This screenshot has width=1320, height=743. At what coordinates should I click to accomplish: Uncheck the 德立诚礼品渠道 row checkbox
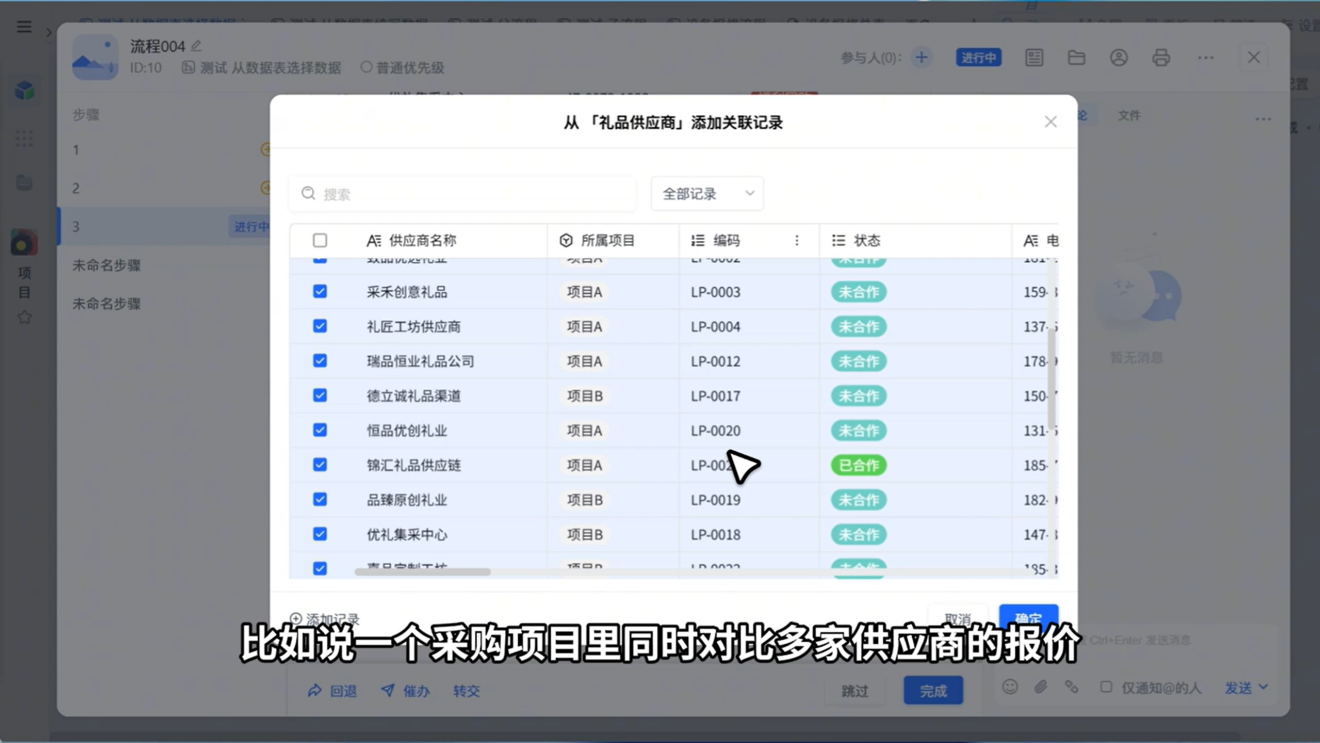pyautogui.click(x=320, y=395)
